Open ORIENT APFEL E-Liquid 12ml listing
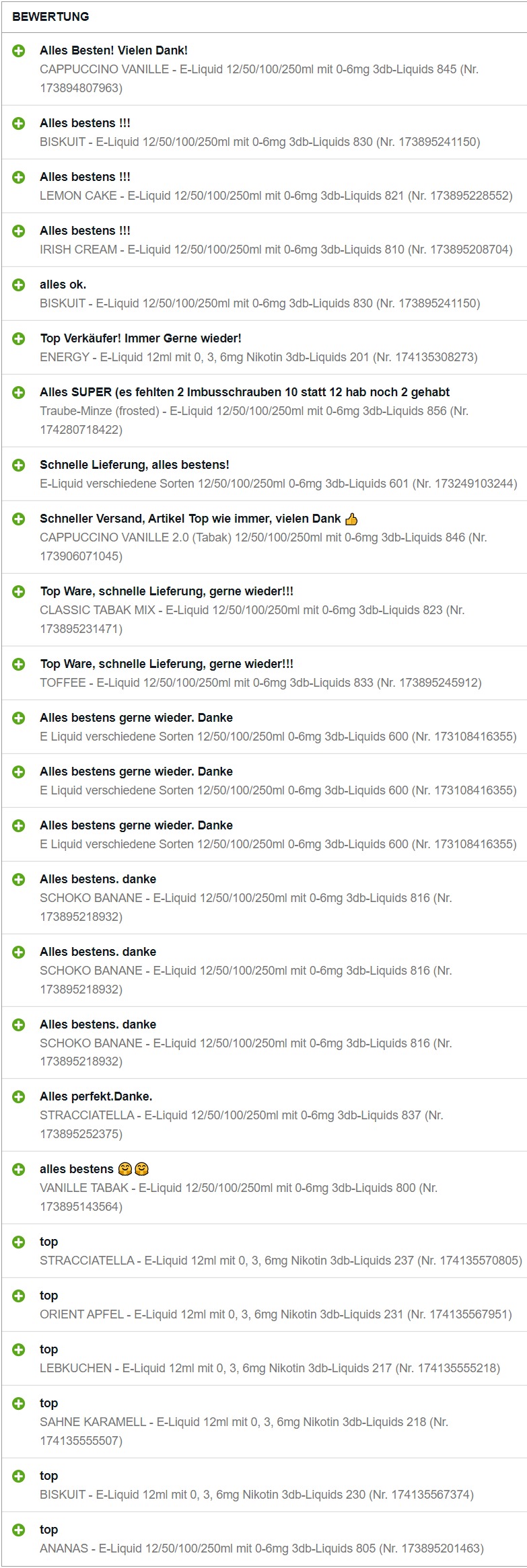527x1568 pixels. pos(276,1314)
